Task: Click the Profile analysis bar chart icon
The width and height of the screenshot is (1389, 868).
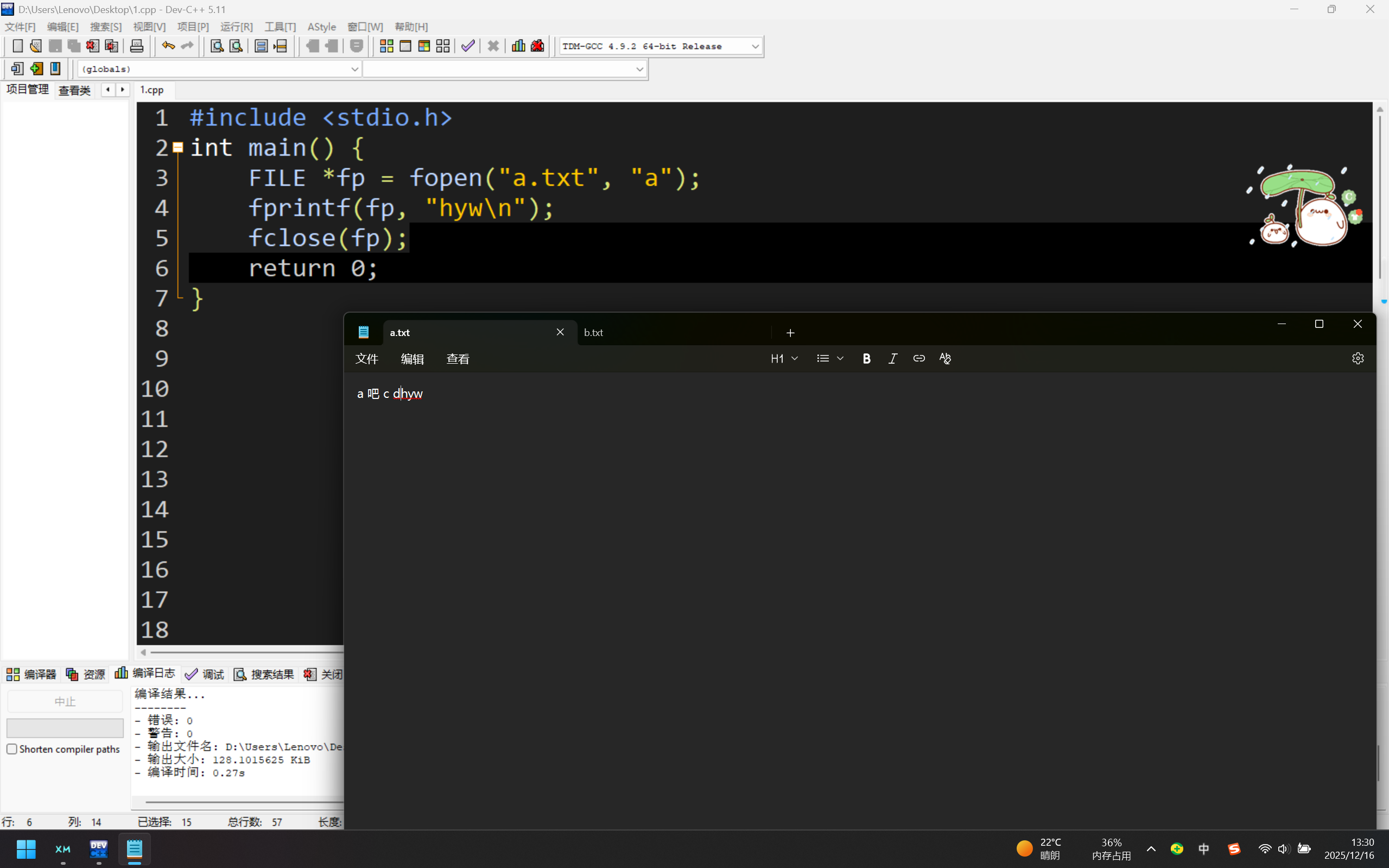Action: pos(518,46)
